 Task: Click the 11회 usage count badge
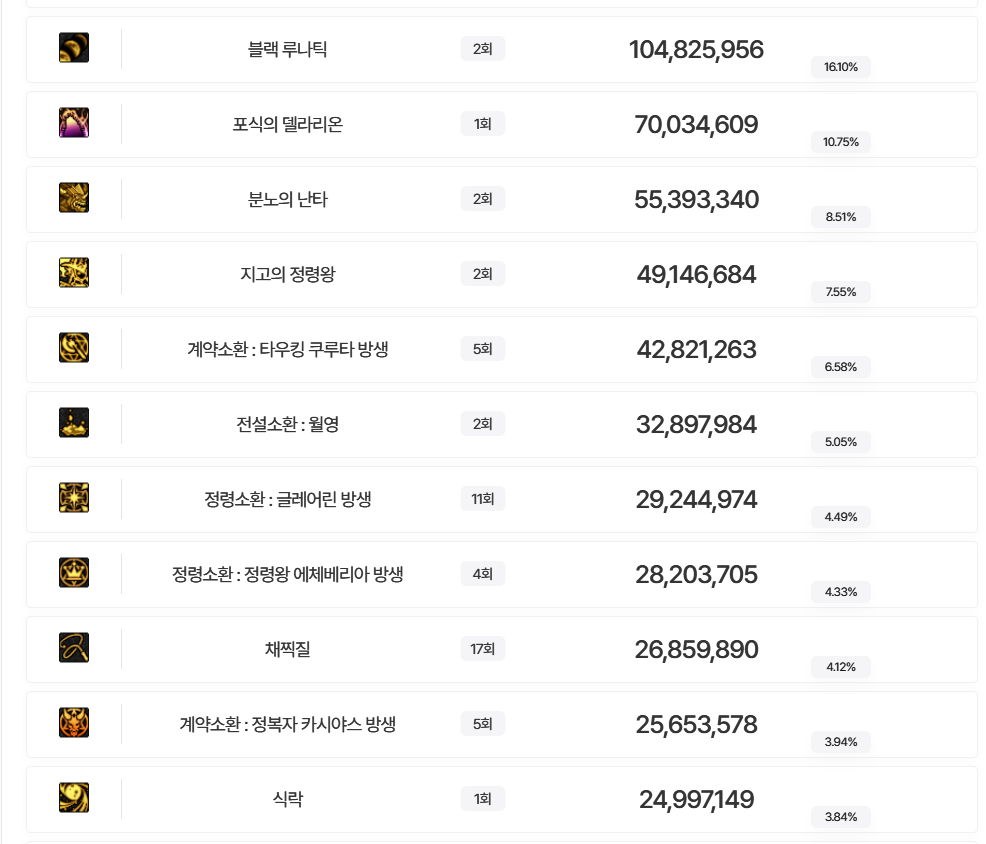coord(482,499)
